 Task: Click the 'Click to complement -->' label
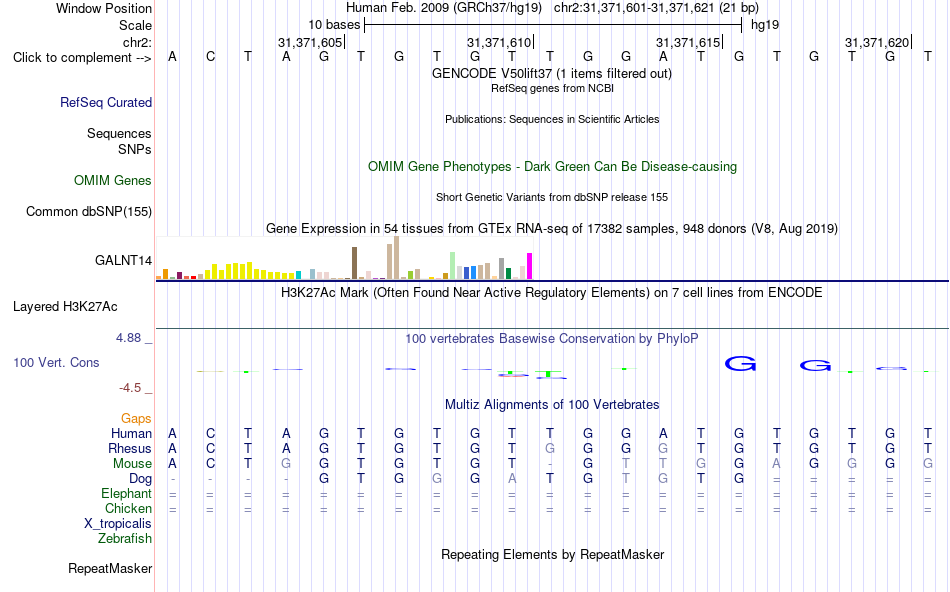point(82,58)
